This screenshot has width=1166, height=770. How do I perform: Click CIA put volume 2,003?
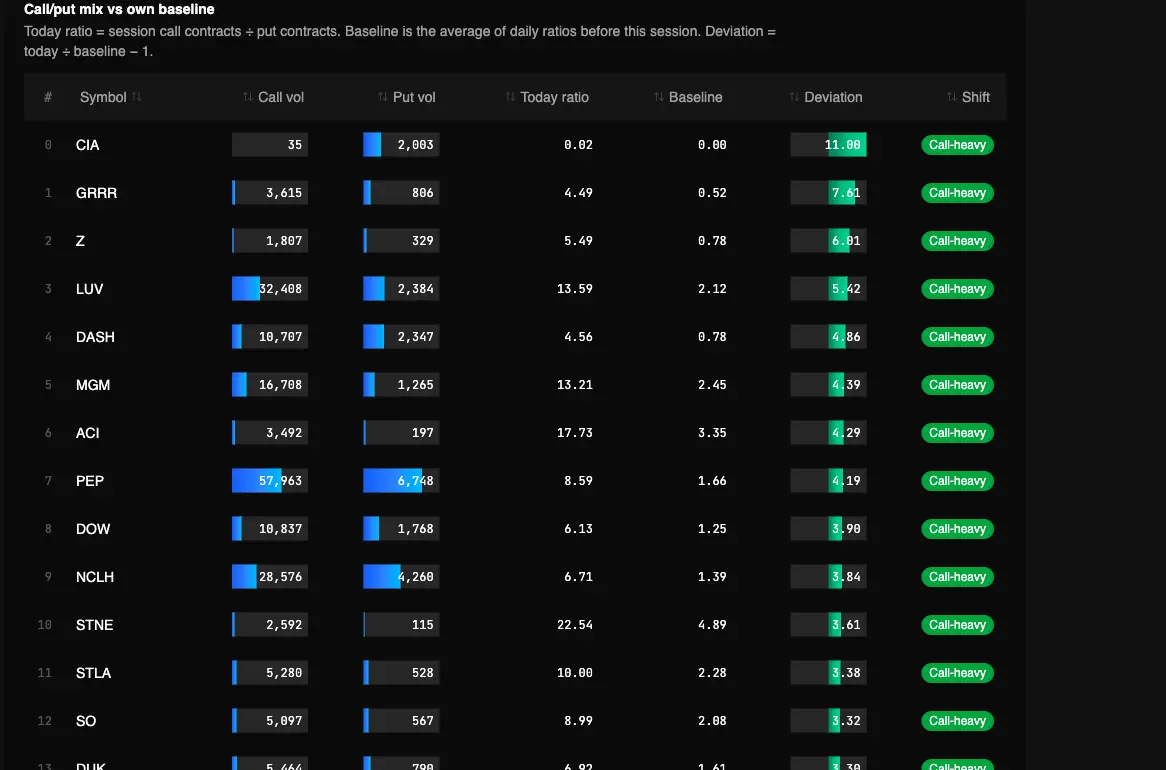pyautogui.click(x=402, y=145)
